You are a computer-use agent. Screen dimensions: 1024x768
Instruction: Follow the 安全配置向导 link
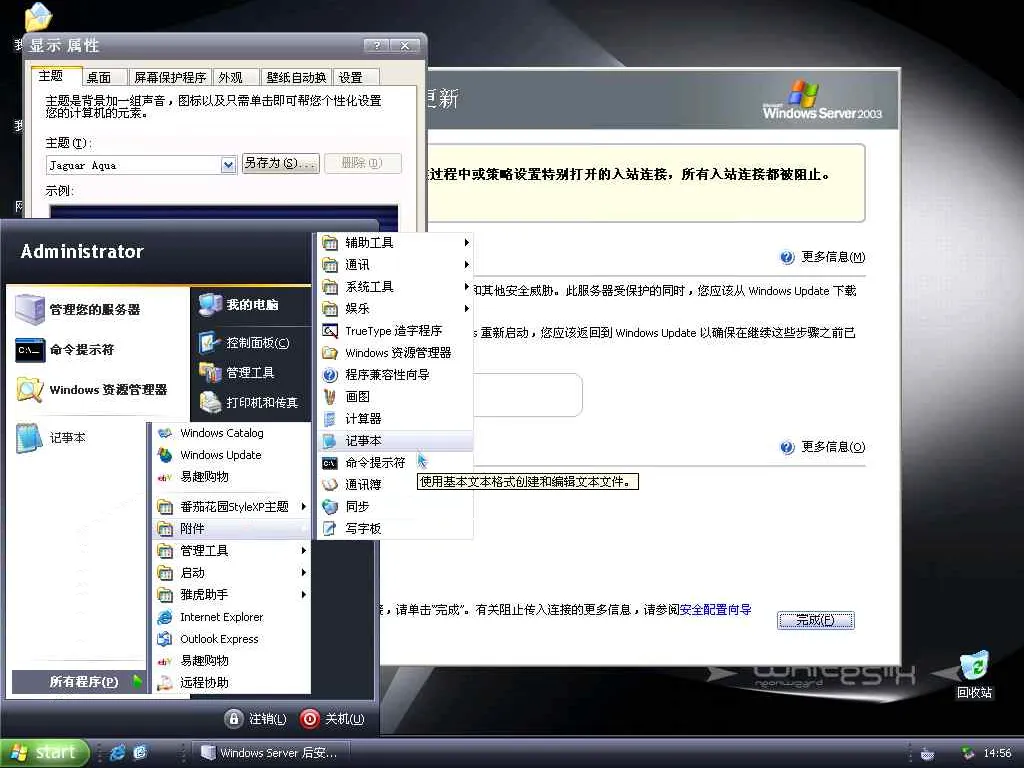715,609
